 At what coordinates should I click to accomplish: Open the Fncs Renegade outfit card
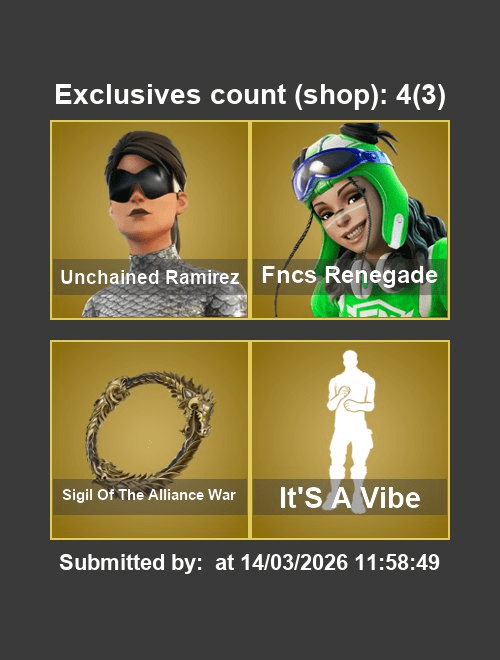click(x=351, y=220)
